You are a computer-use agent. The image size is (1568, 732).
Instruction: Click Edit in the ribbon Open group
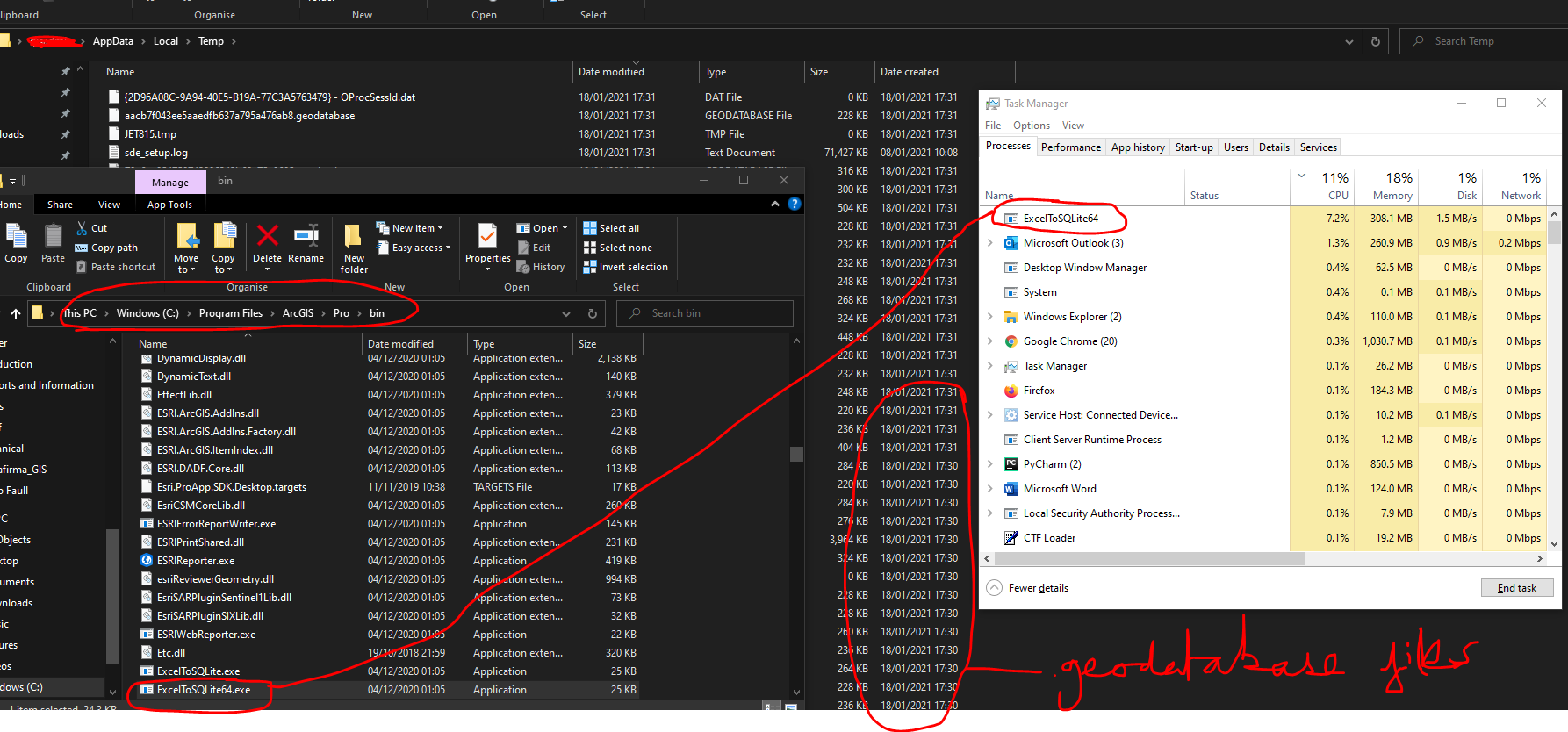535,248
